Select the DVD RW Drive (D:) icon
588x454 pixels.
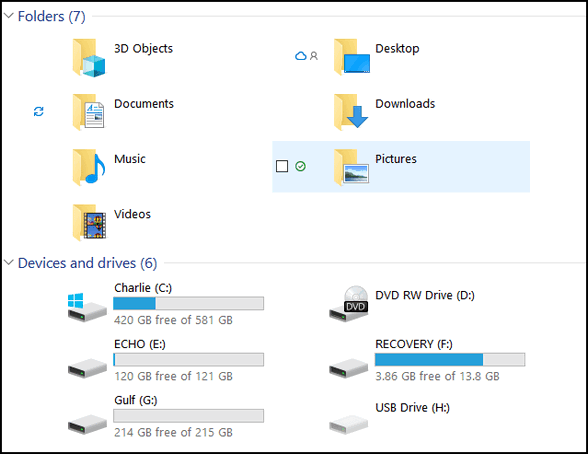point(349,303)
